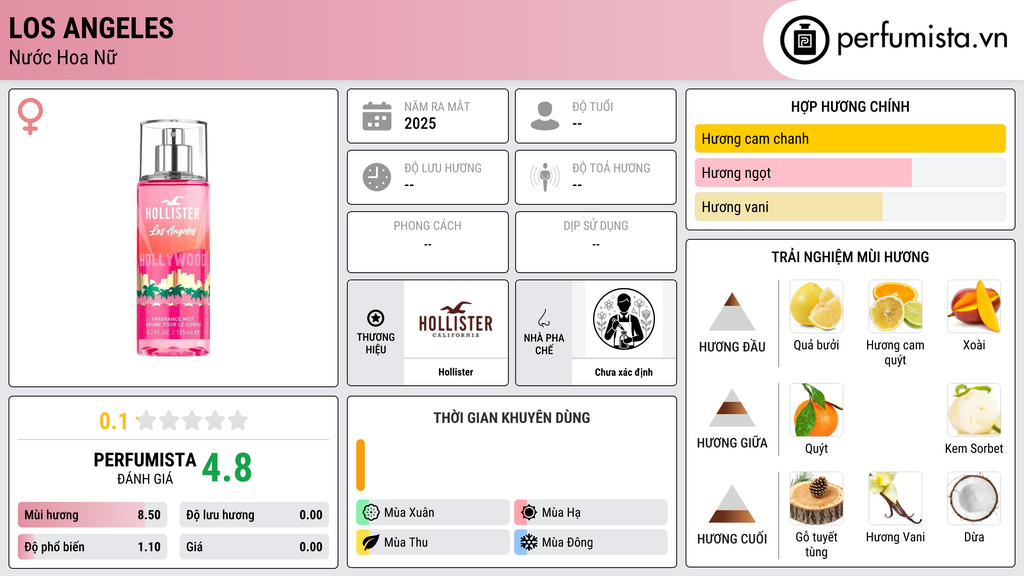Click the Hợp hương chính heading

pos(850,106)
